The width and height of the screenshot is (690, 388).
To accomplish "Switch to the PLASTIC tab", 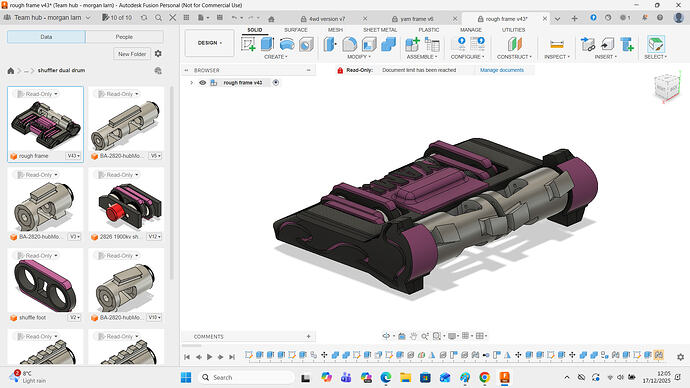I will [x=429, y=30].
